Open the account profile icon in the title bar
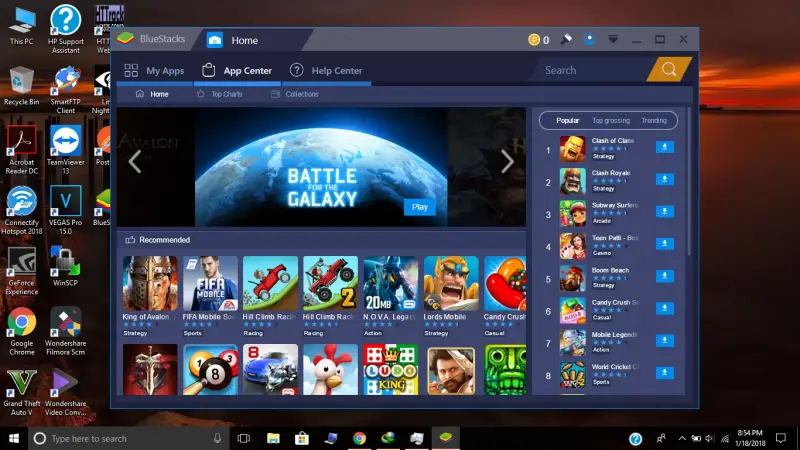The image size is (800, 450). [590, 39]
